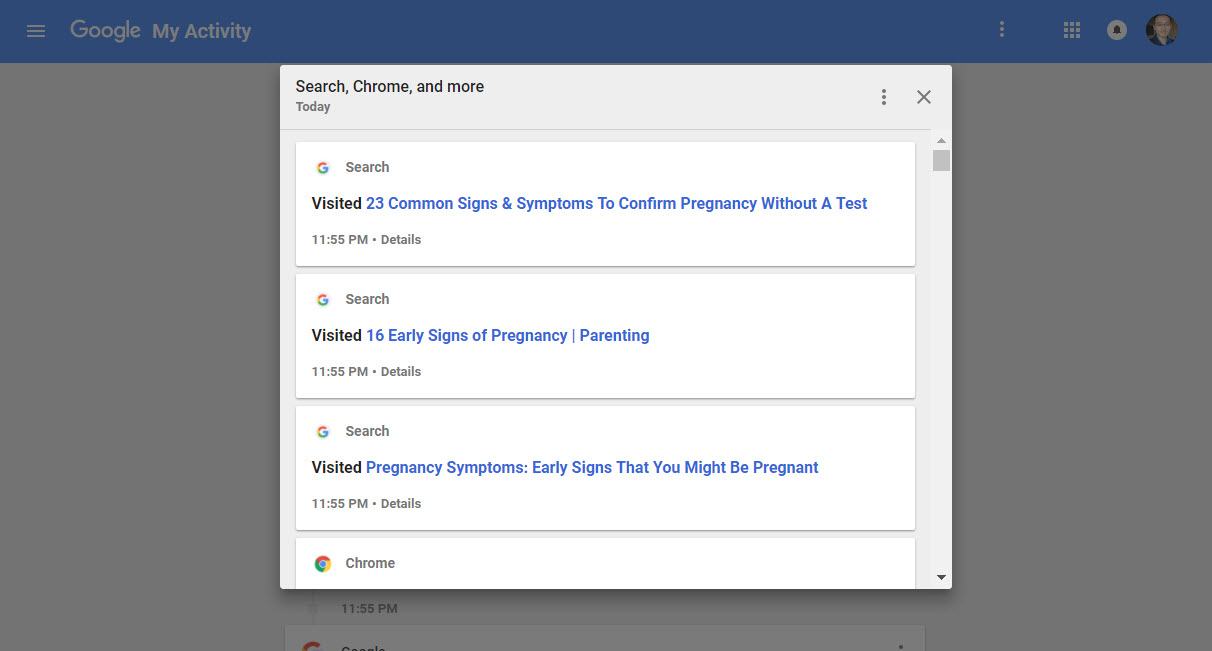Close the Search, Chrome, and more dialog
Image resolution: width=1212 pixels, height=651 pixels.
(924, 97)
